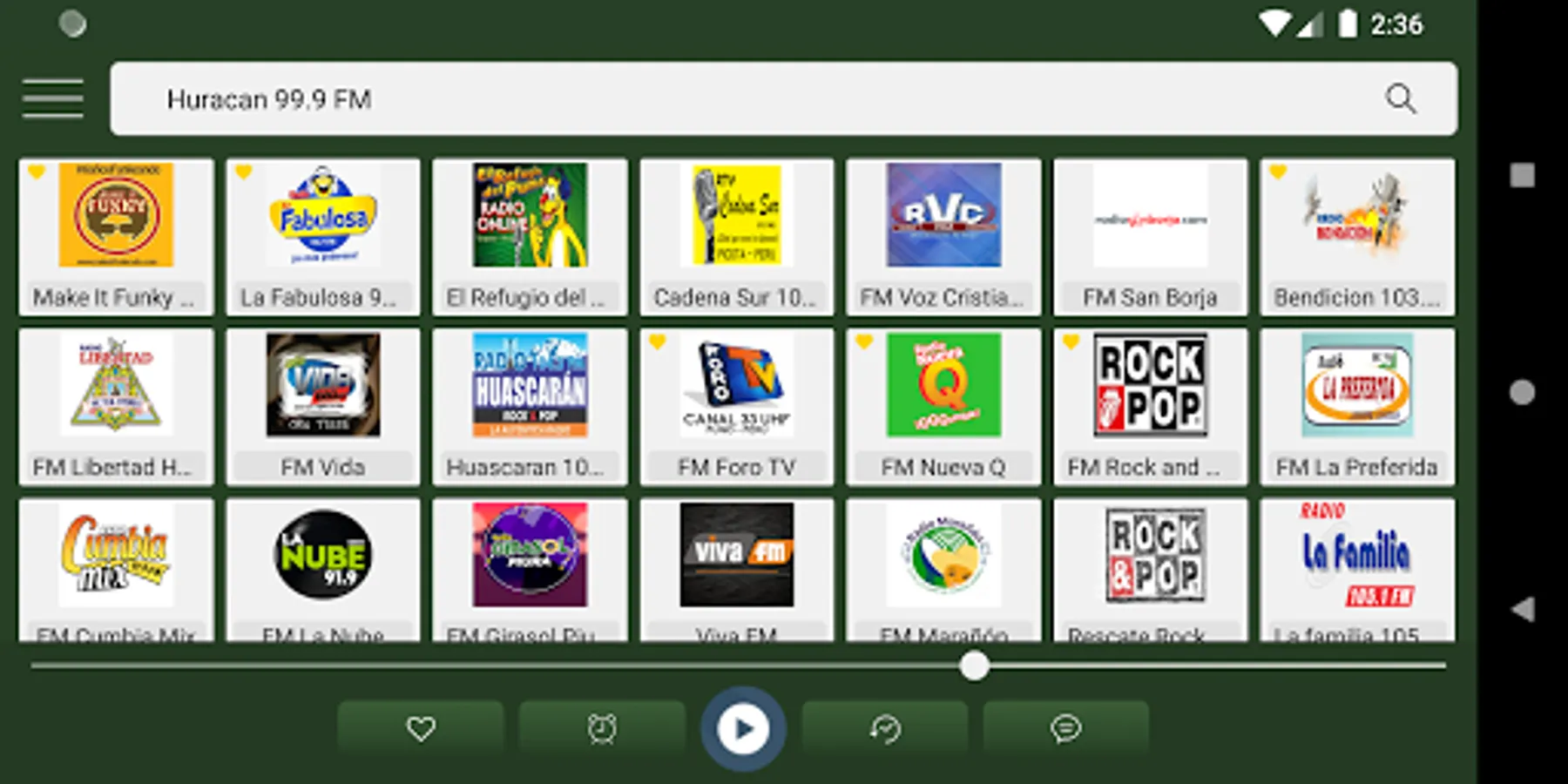Viewport: 1568px width, 784px height.
Task: Toggle the heart on FM Foro TV
Action: pyautogui.click(x=658, y=341)
